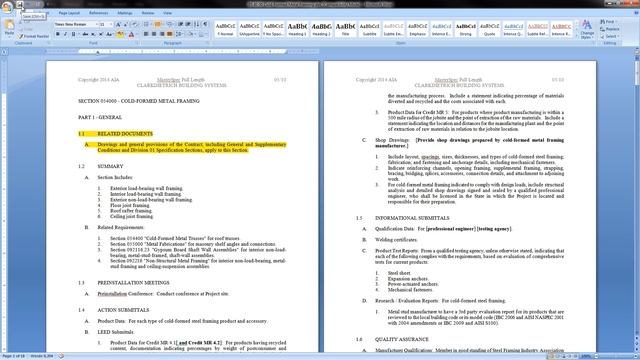Switch to the References tab
This screenshot has width=640, height=360.
pyautogui.click(x=98, y=13)
